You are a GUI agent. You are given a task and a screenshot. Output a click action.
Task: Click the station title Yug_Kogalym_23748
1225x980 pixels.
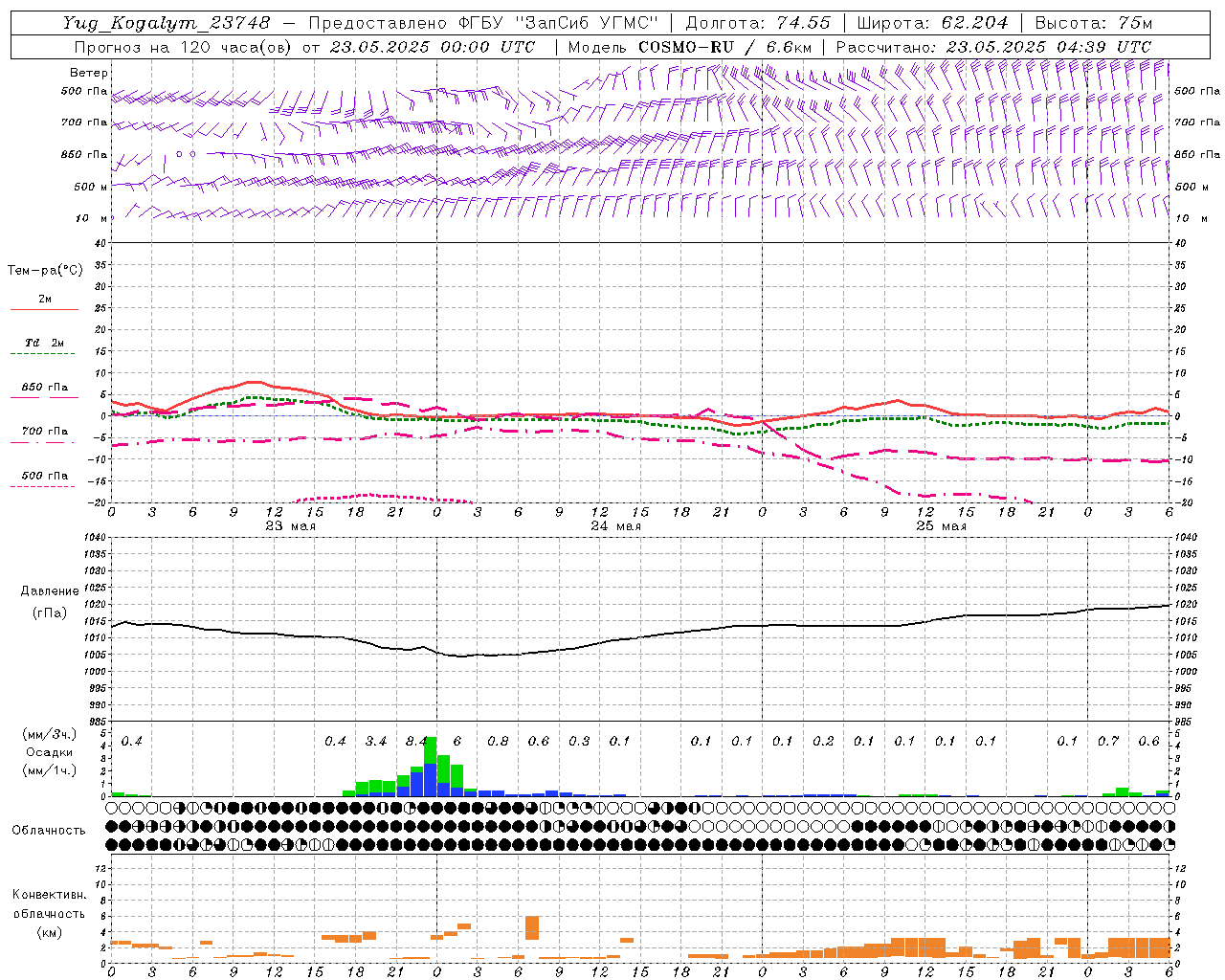pyautogui.click(x=167, y=23)
